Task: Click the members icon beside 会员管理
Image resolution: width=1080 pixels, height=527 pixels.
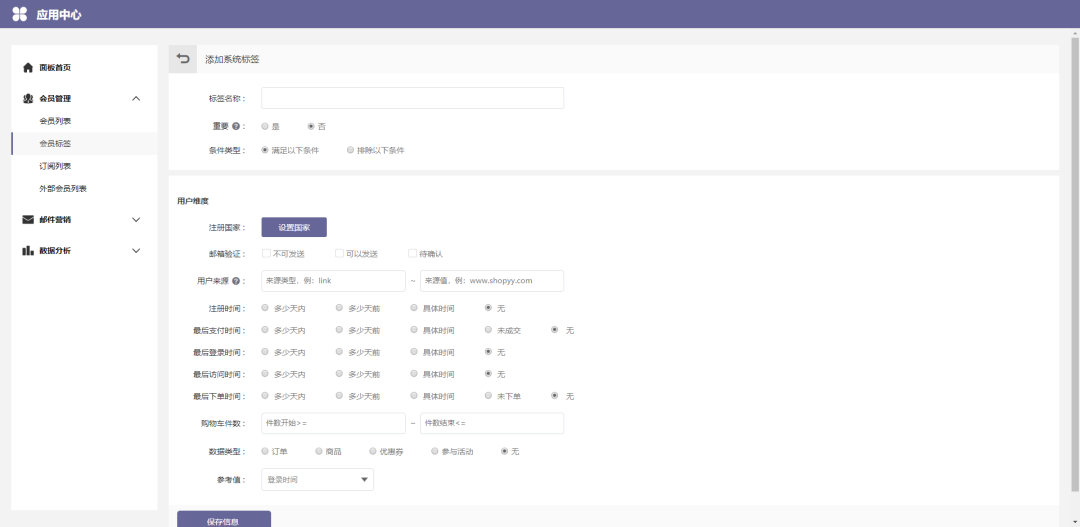Action: click(x=28, y=99)
